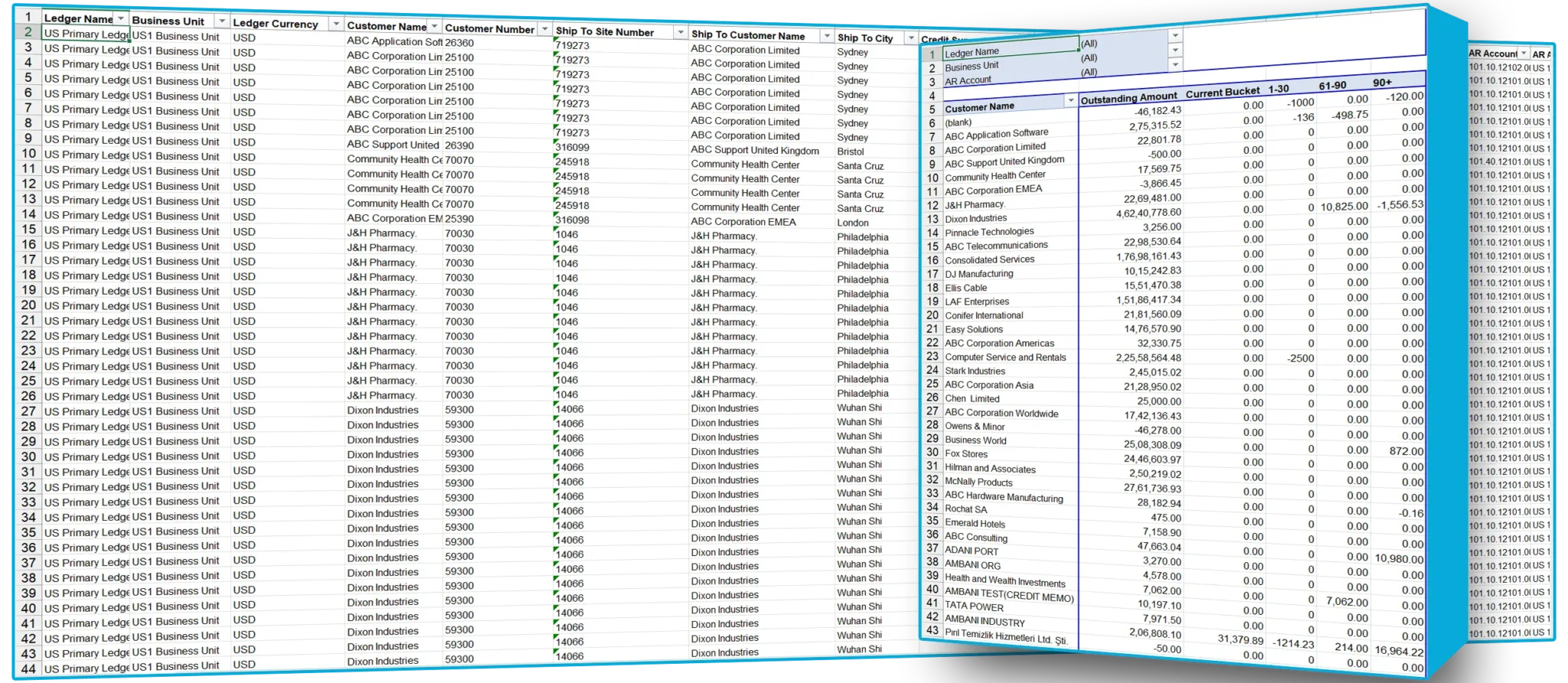Select the TATA POWER pivot row label

pos(974,606)
